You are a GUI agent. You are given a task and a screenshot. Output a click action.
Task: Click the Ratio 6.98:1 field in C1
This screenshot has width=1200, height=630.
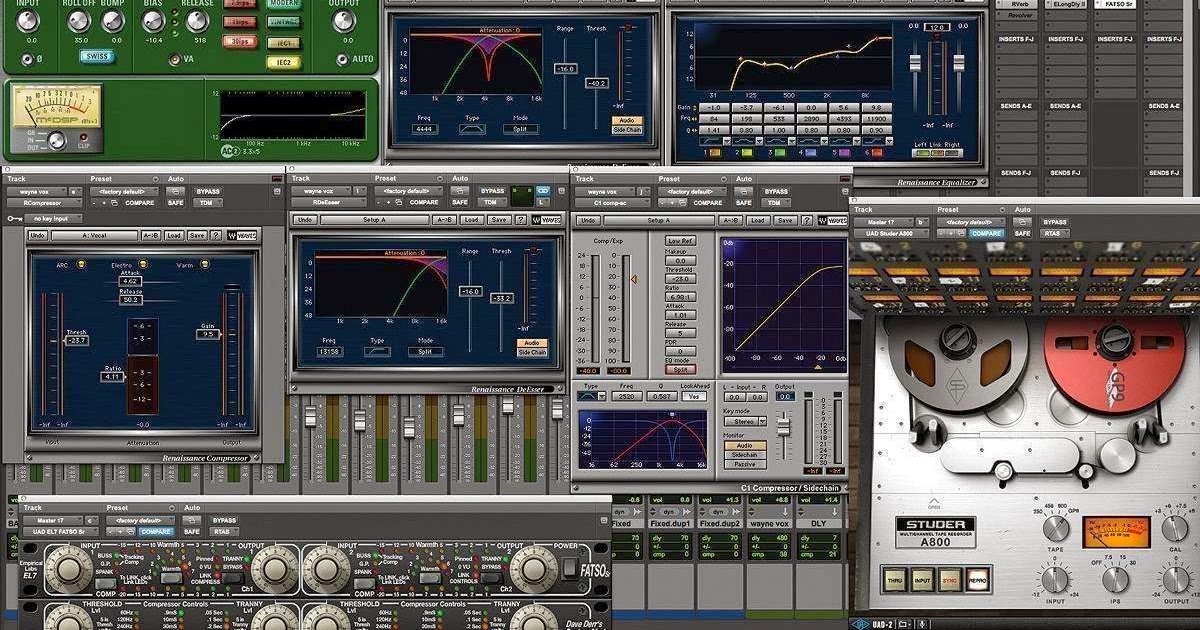click(681, 296)
